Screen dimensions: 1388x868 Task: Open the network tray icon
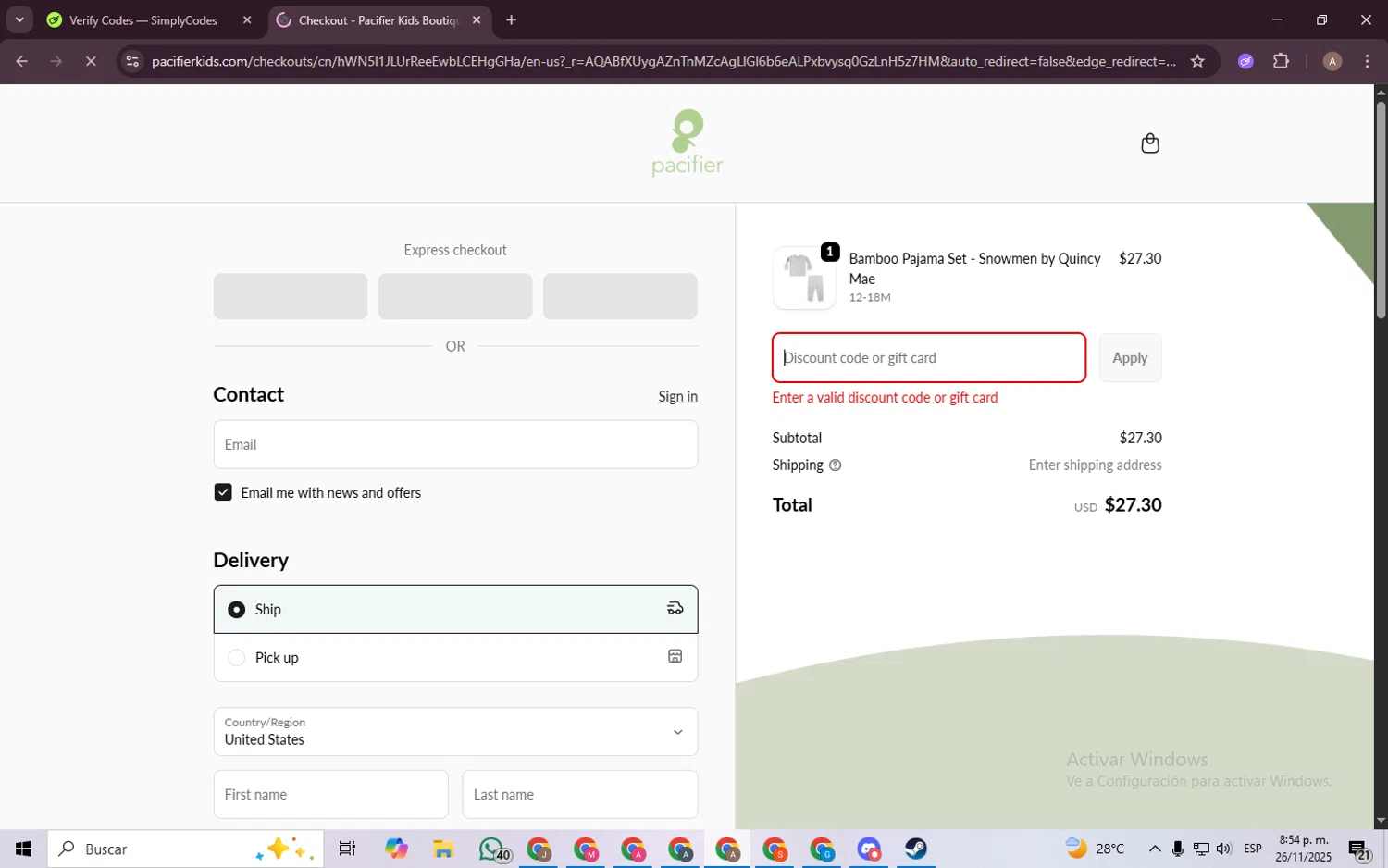(x=1201, y=849)
